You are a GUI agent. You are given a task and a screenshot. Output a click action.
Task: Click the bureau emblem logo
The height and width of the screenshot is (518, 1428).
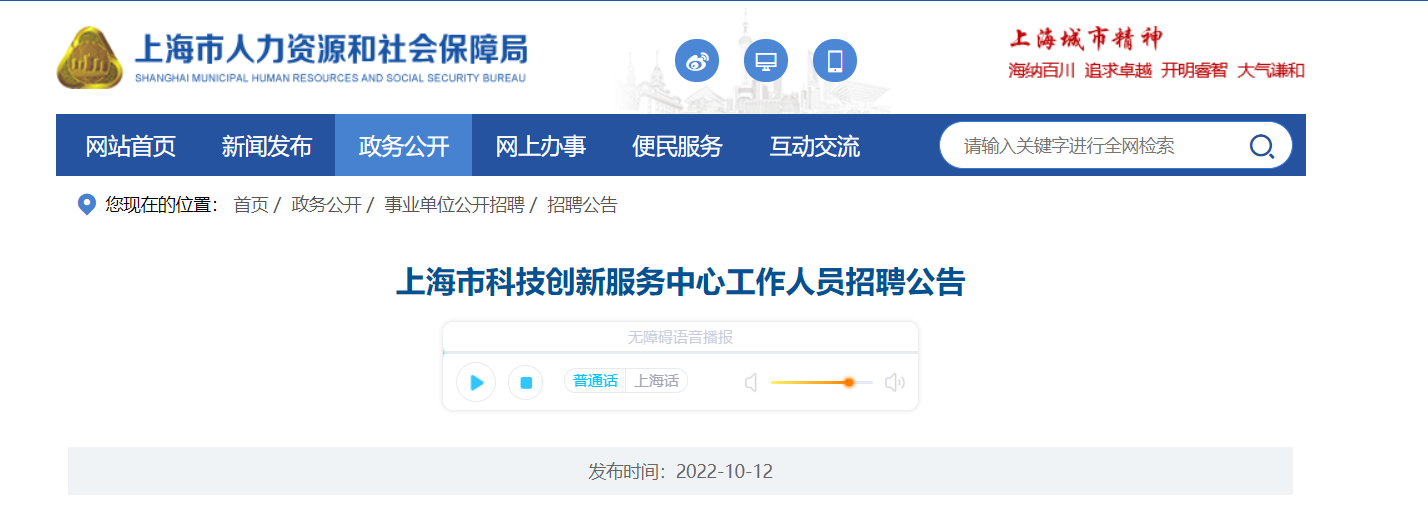point(90,57)
